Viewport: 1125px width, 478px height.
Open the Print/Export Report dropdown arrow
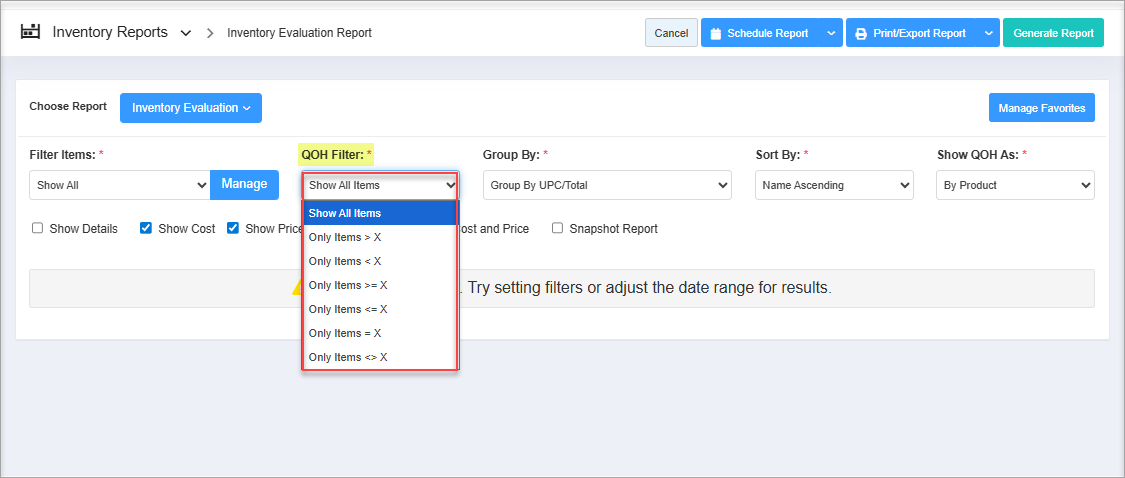coord(988,33)
